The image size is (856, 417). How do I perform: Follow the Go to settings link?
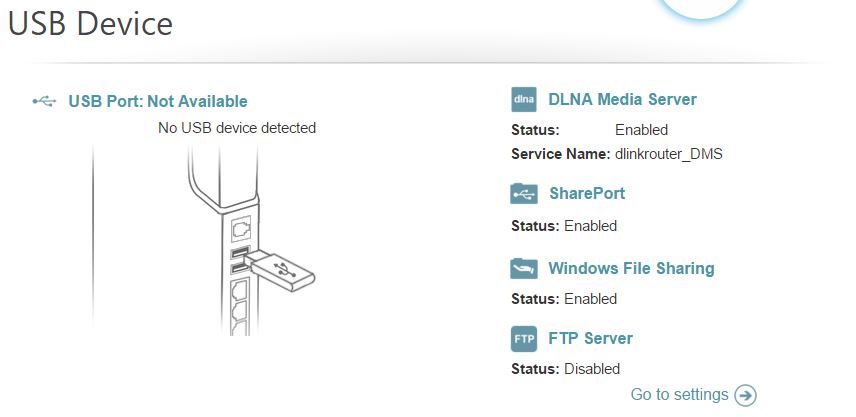pyautogui.click(x=680, y=395)
